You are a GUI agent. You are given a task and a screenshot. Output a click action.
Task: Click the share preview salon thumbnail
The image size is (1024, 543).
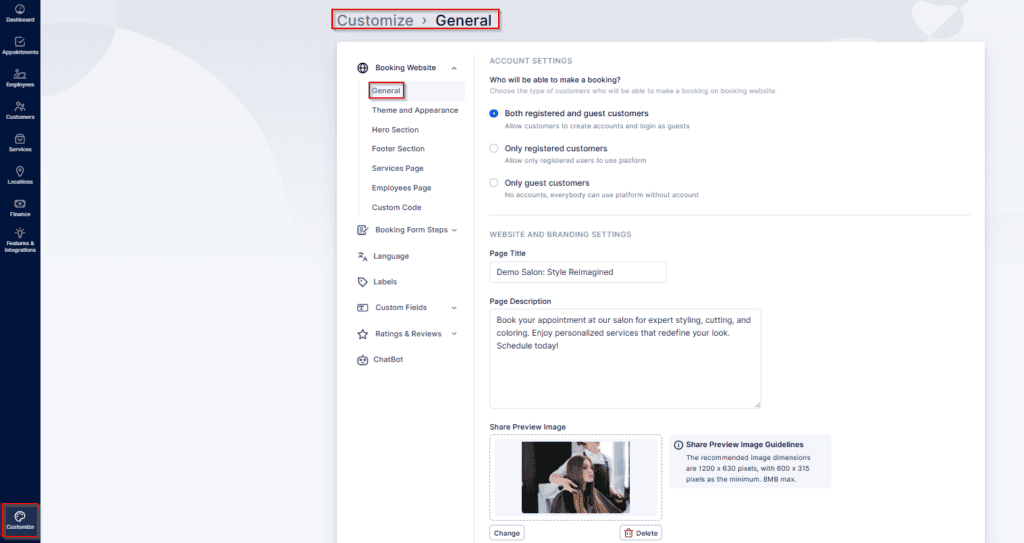(x=575, y=477)
